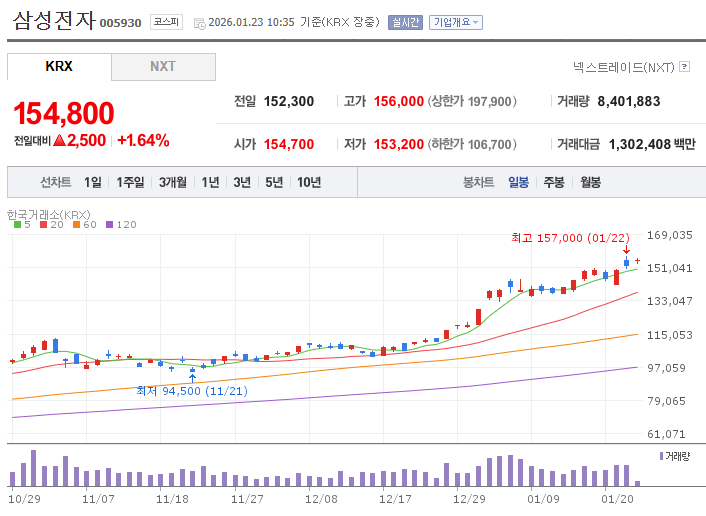Click the 전일 value 152,300

[x=289, y=101]
